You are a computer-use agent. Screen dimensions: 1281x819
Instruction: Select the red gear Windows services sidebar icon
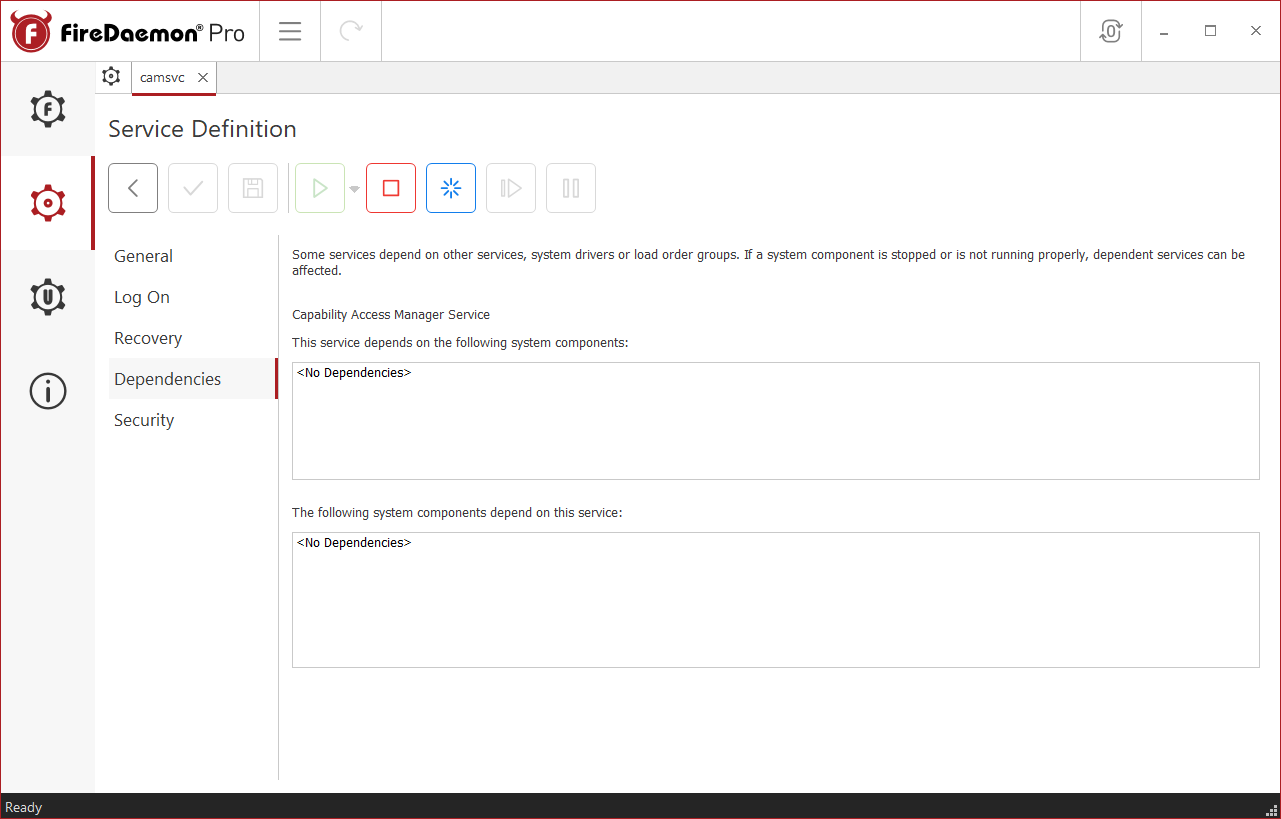pos(48,203)
